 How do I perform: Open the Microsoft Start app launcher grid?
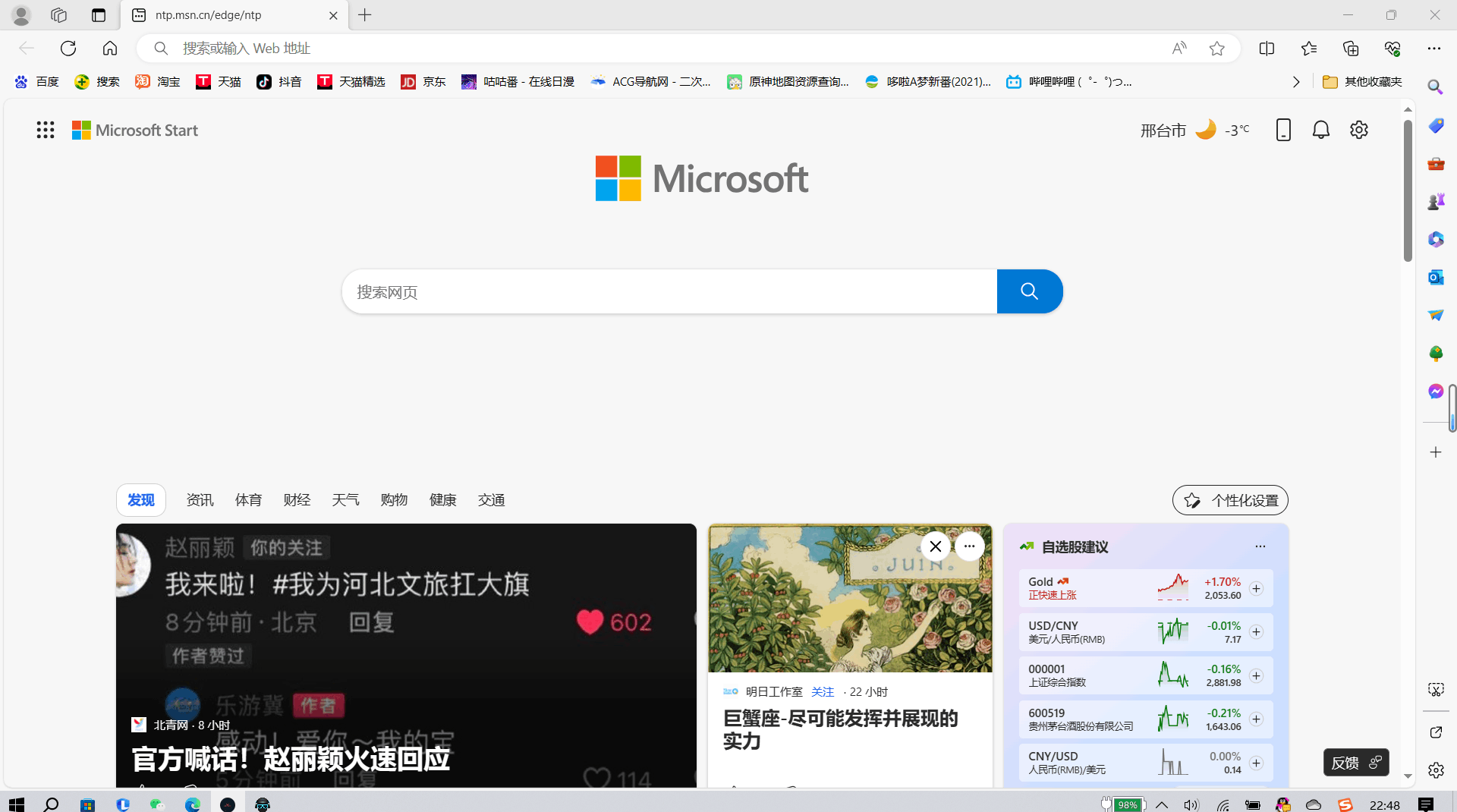click(46, 130)
